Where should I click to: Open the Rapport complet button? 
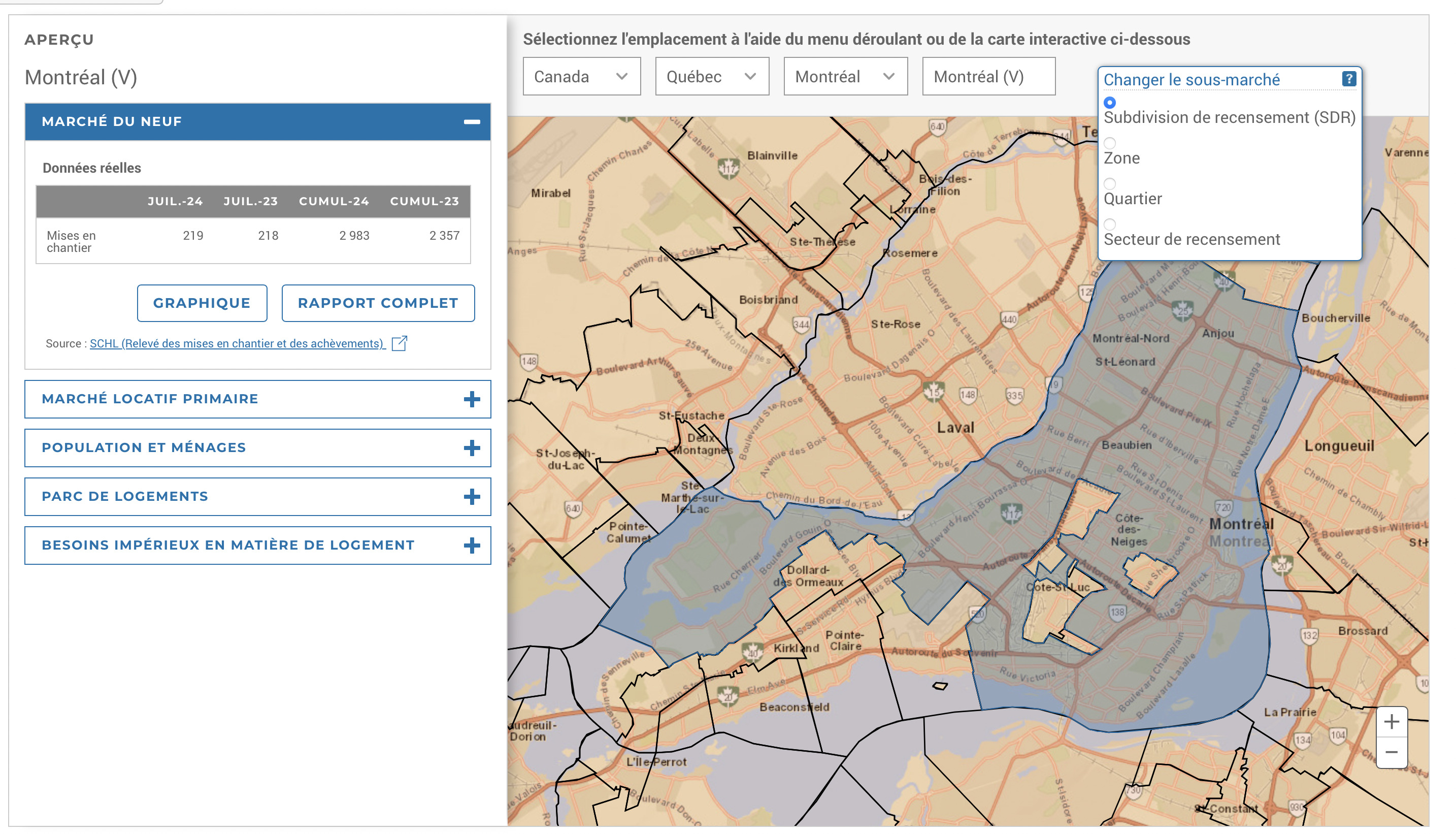pyautogui.click(x=378, y=303)
